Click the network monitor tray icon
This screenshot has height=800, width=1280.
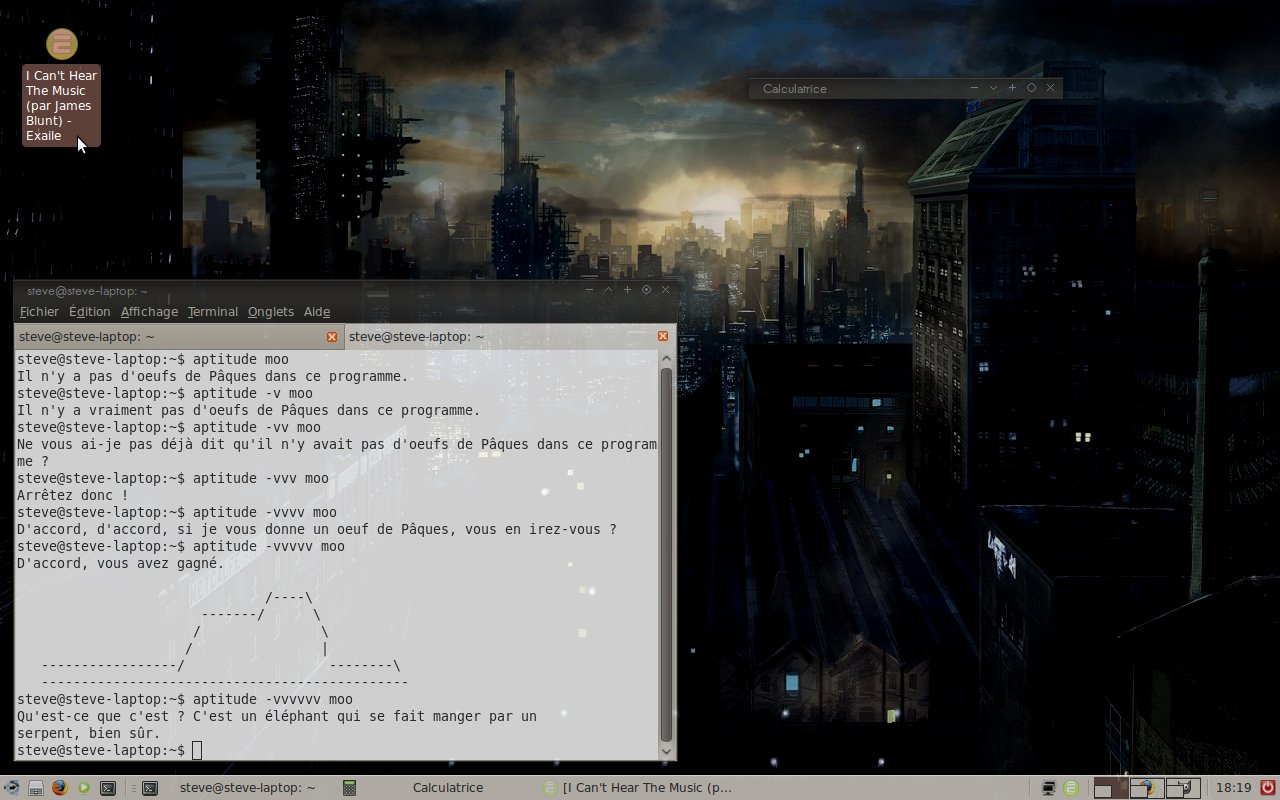[x=1049, y=788]
